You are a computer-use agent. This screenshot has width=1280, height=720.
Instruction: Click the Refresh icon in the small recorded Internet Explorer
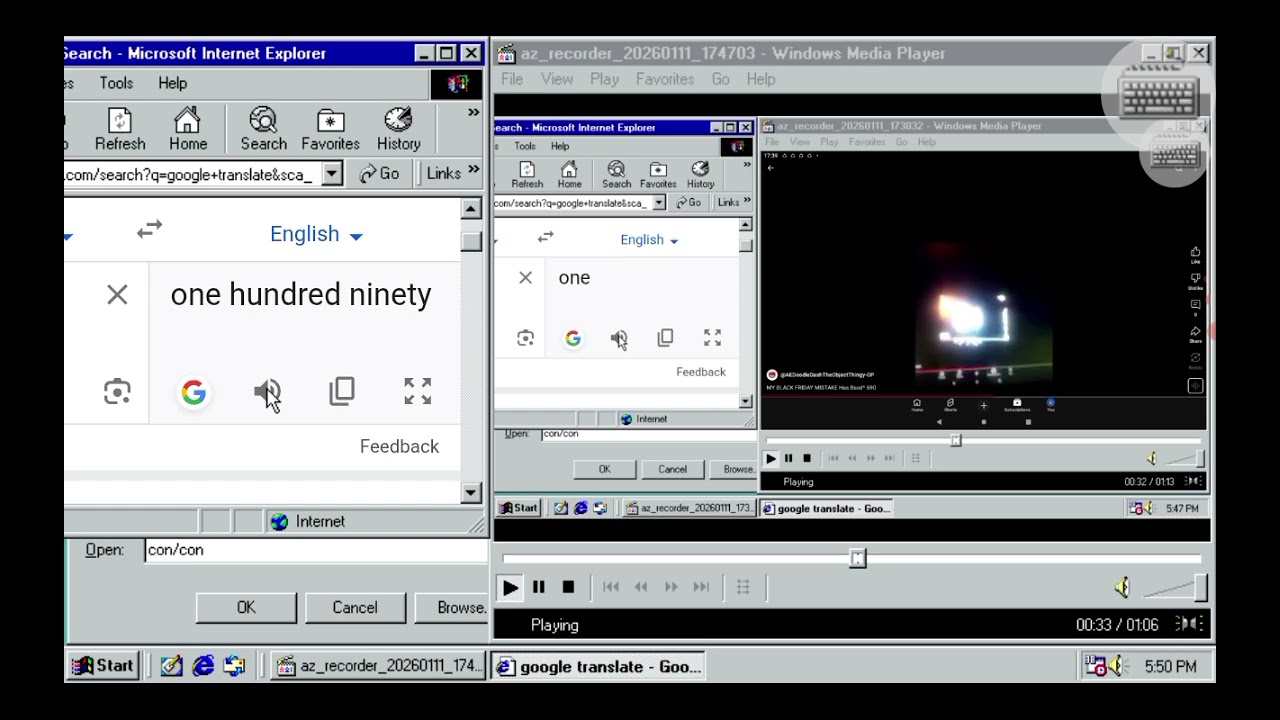click(527, 175)
